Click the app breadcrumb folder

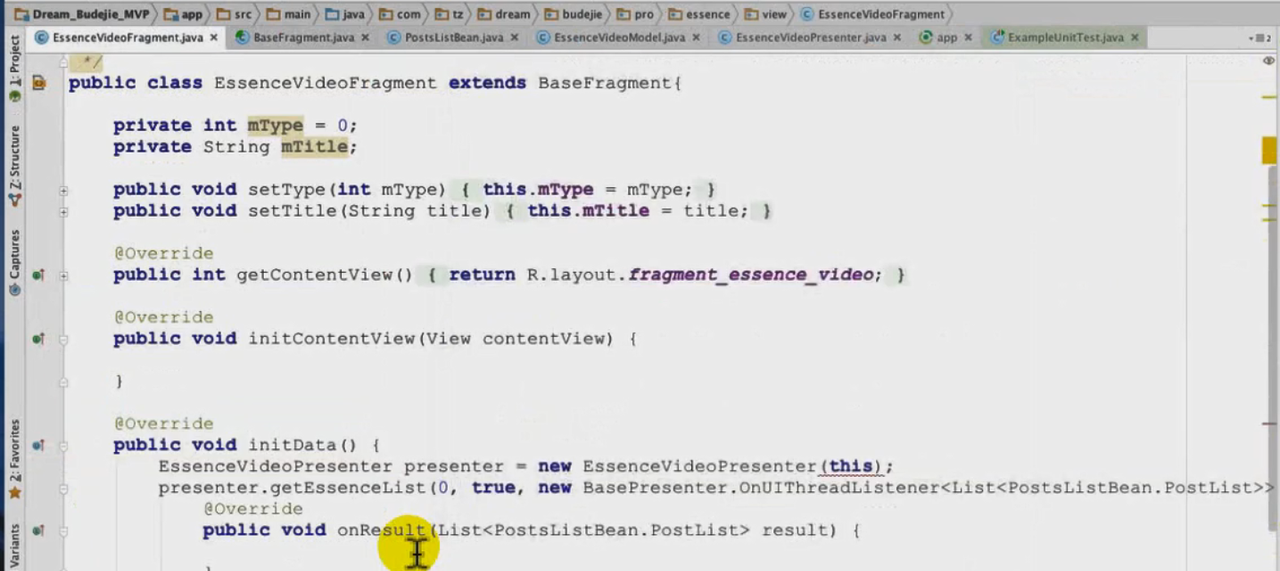[182, 14]
